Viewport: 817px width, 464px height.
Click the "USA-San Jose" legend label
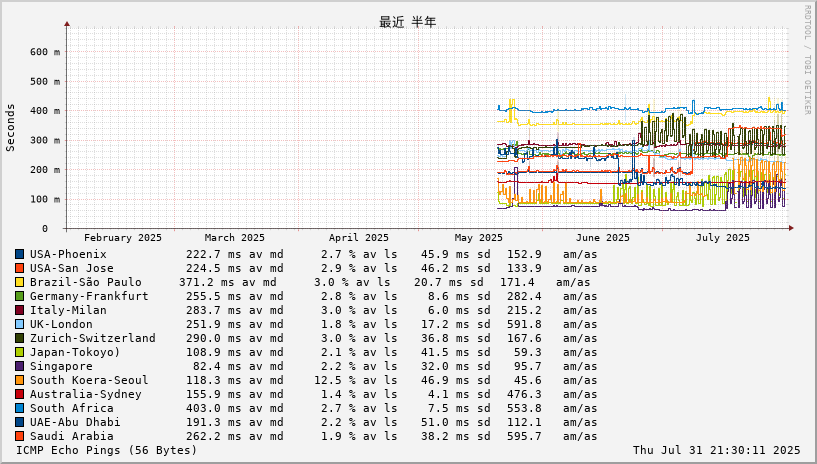tap(71, 268)
